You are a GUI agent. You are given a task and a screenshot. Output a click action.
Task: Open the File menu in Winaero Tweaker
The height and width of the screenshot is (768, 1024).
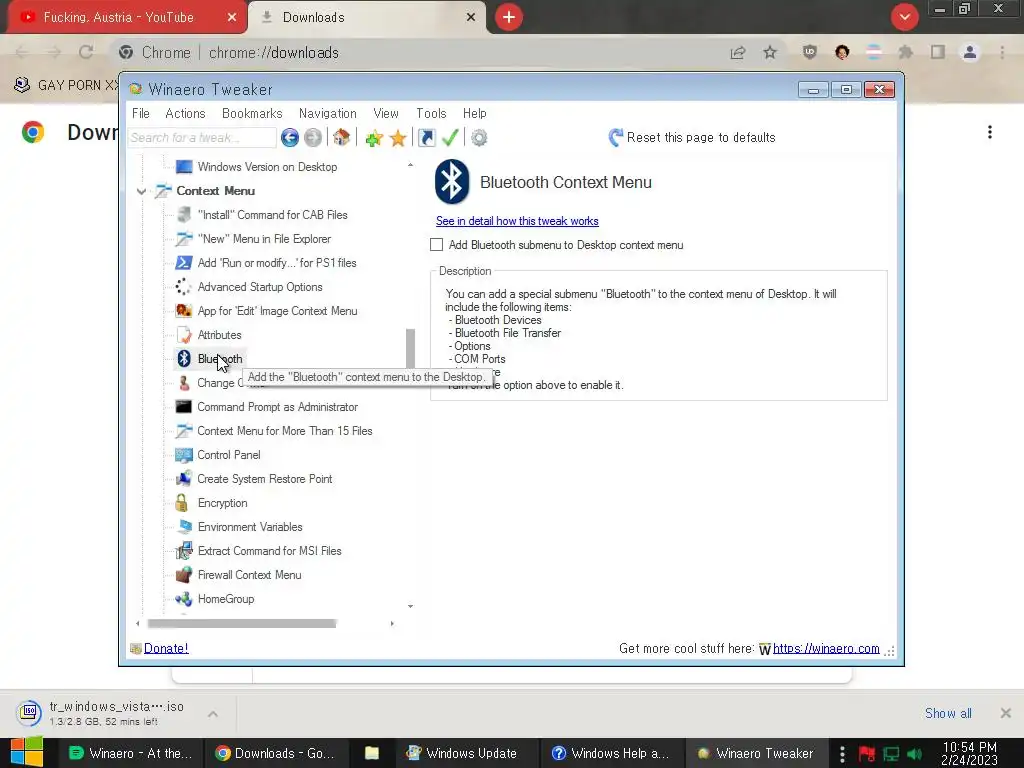coord(140,114)
